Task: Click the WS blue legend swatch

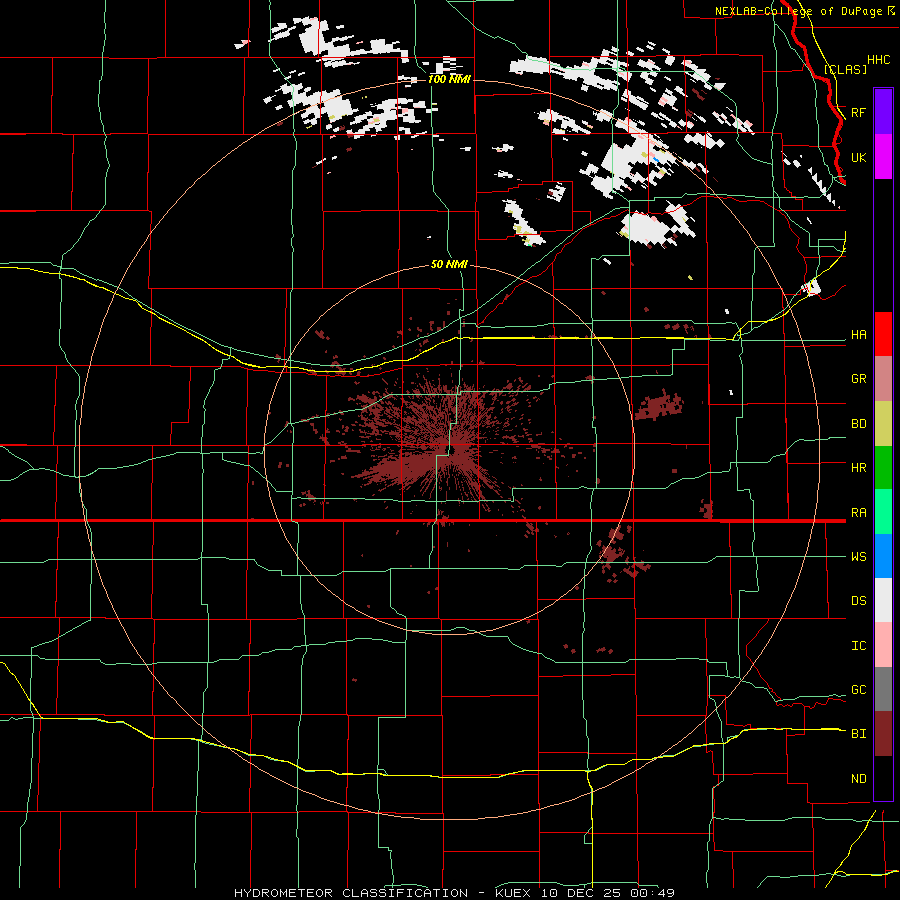Action: pos(883,556)
